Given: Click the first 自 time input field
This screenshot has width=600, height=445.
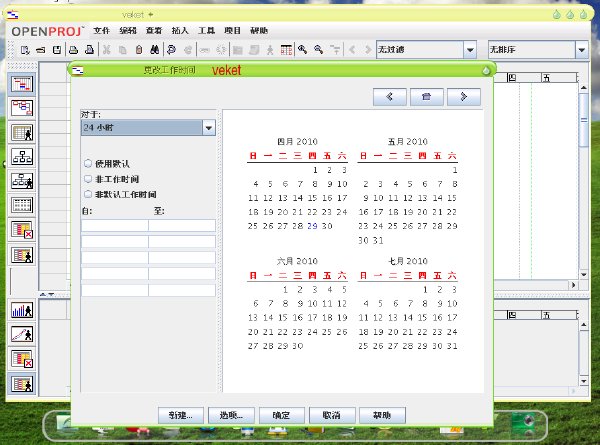Looking at the screenshot, I should tap(114, 225).
